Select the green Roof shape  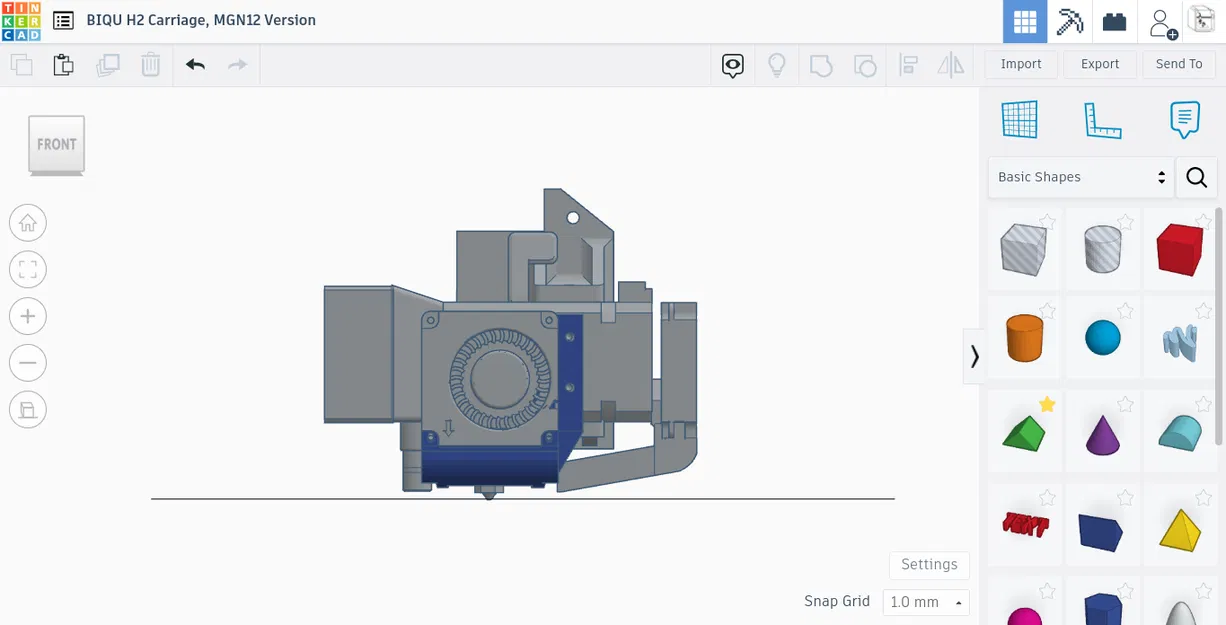pos(1024,433)
